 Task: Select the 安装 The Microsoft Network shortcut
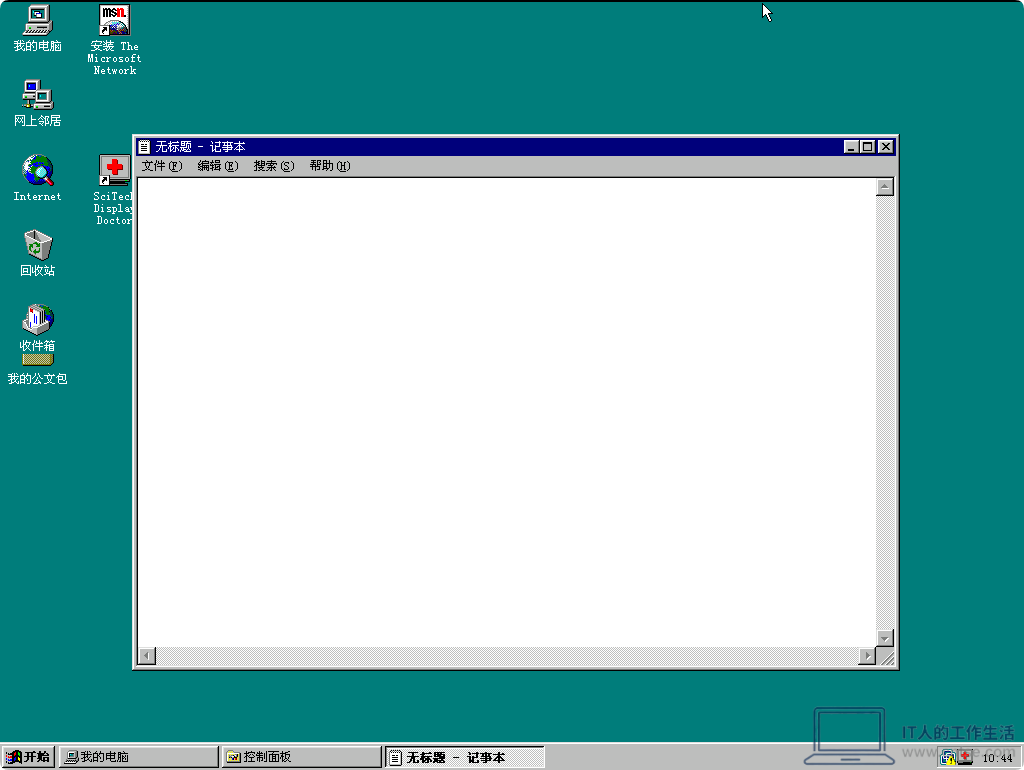pos(114,39)
